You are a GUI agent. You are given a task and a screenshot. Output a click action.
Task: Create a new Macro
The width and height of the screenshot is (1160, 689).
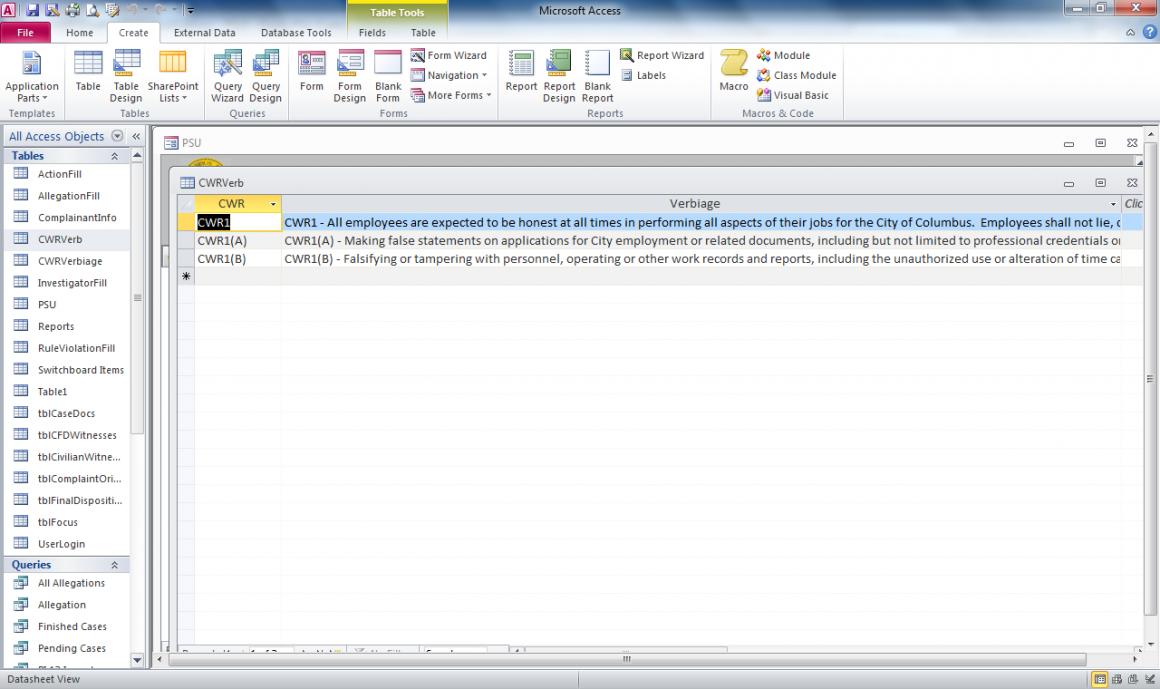click(733, 72)
